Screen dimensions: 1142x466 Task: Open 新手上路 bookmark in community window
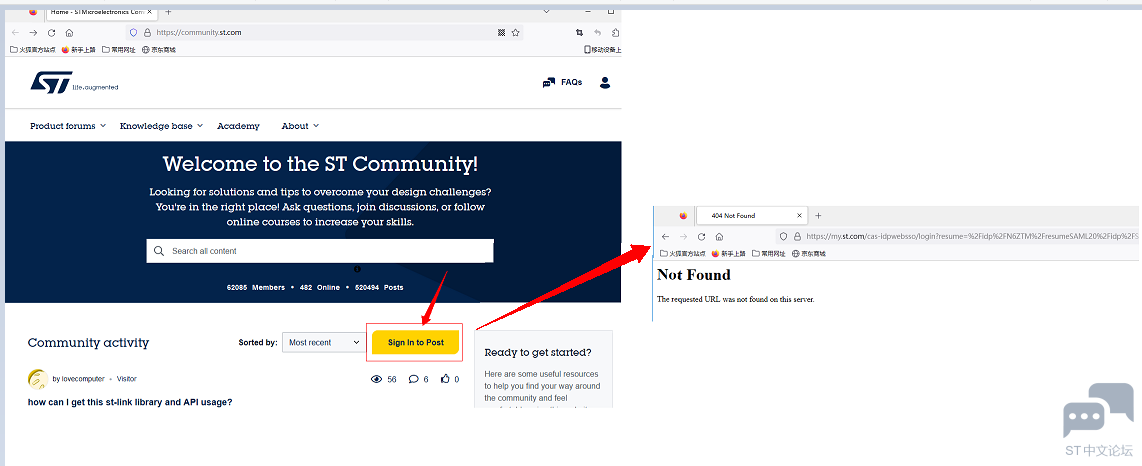pos(79,50)
